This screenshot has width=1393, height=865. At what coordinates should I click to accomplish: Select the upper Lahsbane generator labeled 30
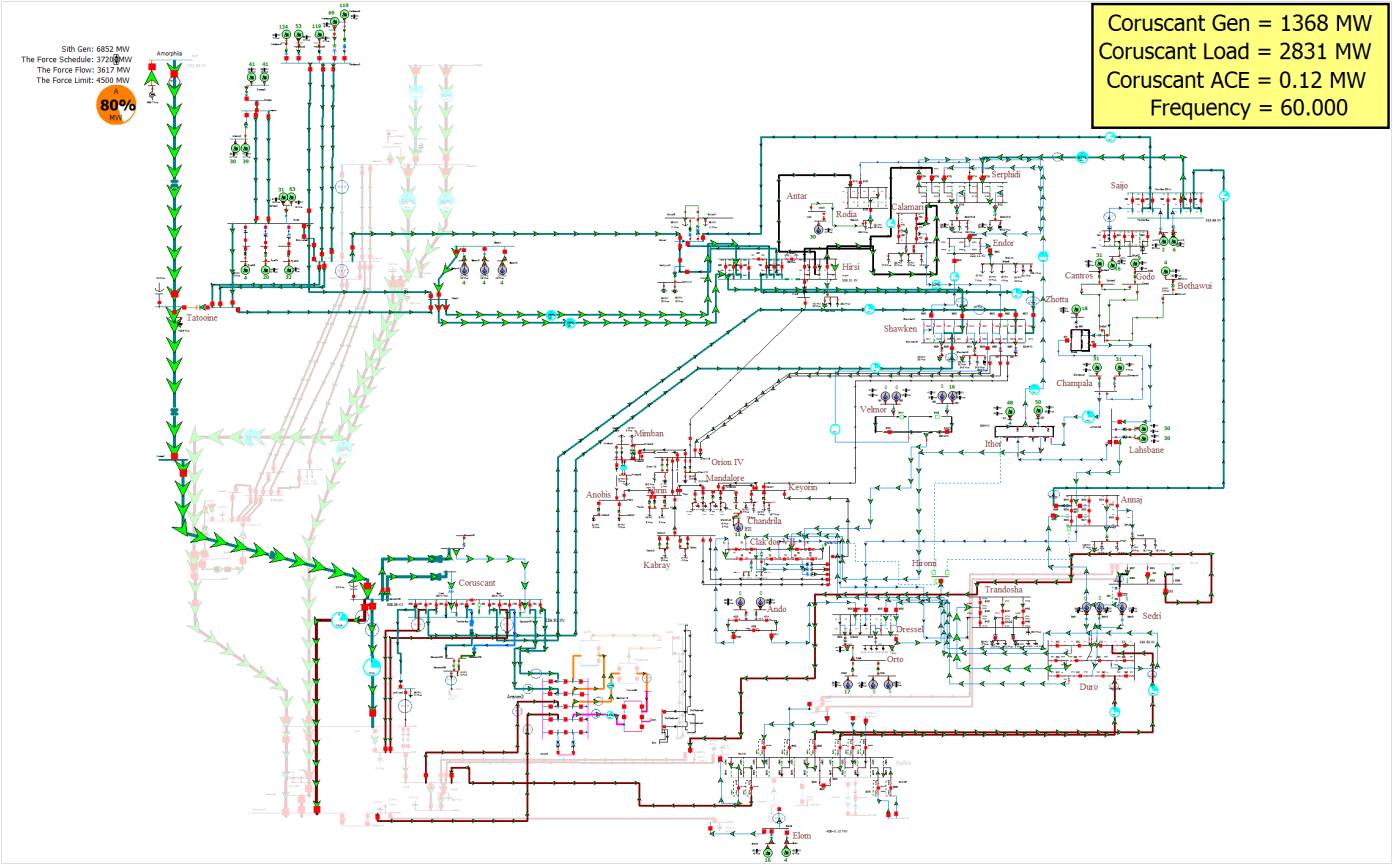coord(1141,428)
